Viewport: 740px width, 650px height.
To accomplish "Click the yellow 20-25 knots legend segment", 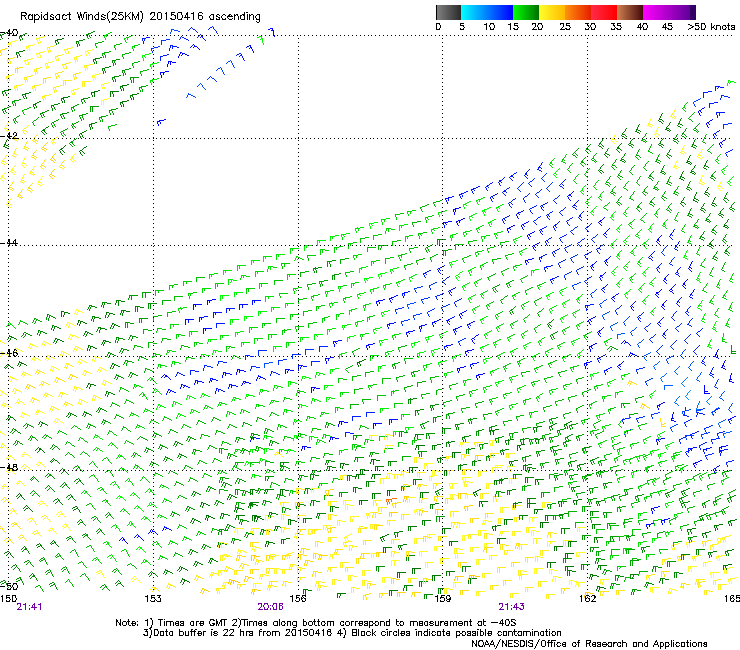I will tap(552, 12).
